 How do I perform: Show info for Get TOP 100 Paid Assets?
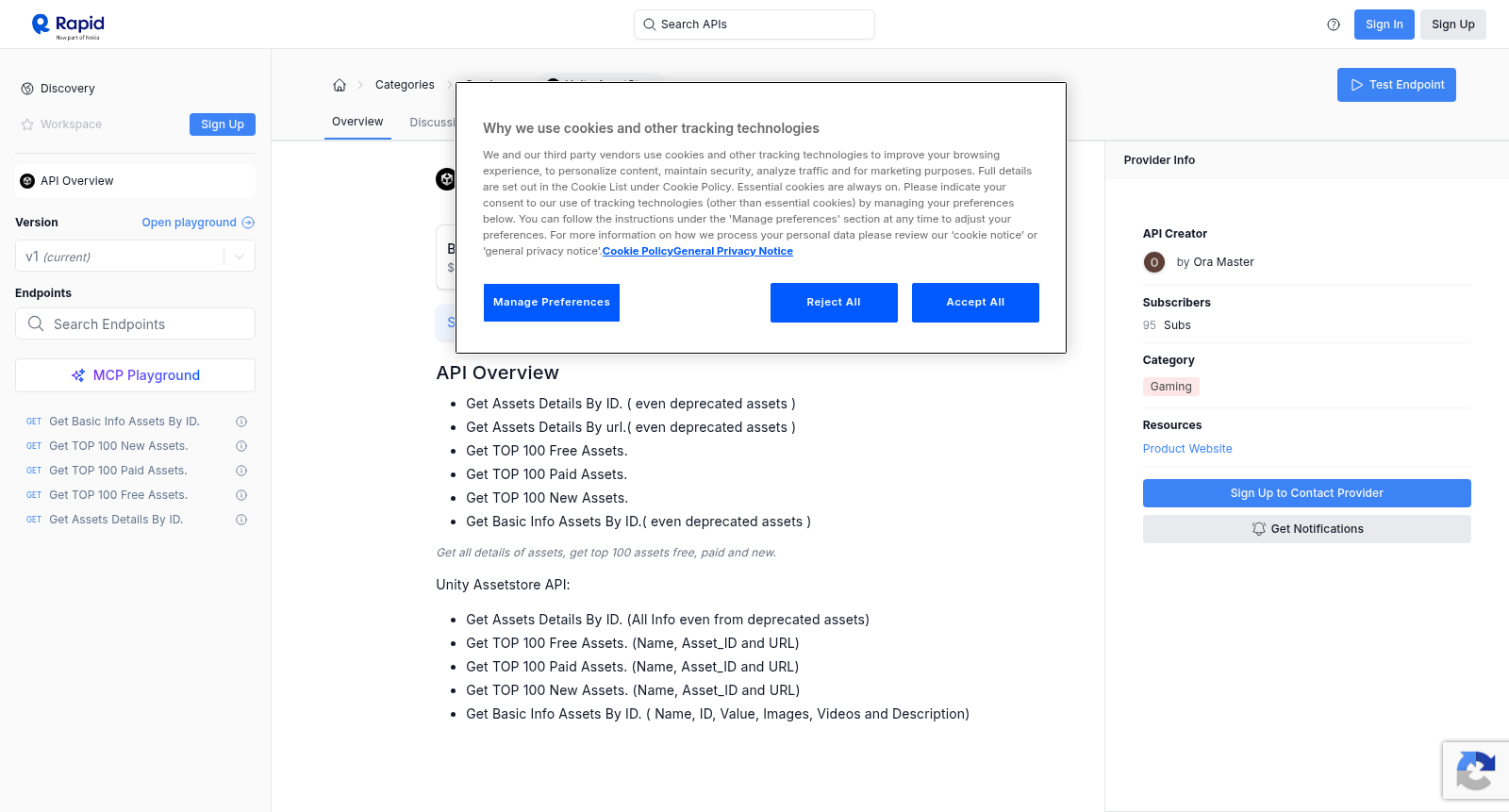241,471
